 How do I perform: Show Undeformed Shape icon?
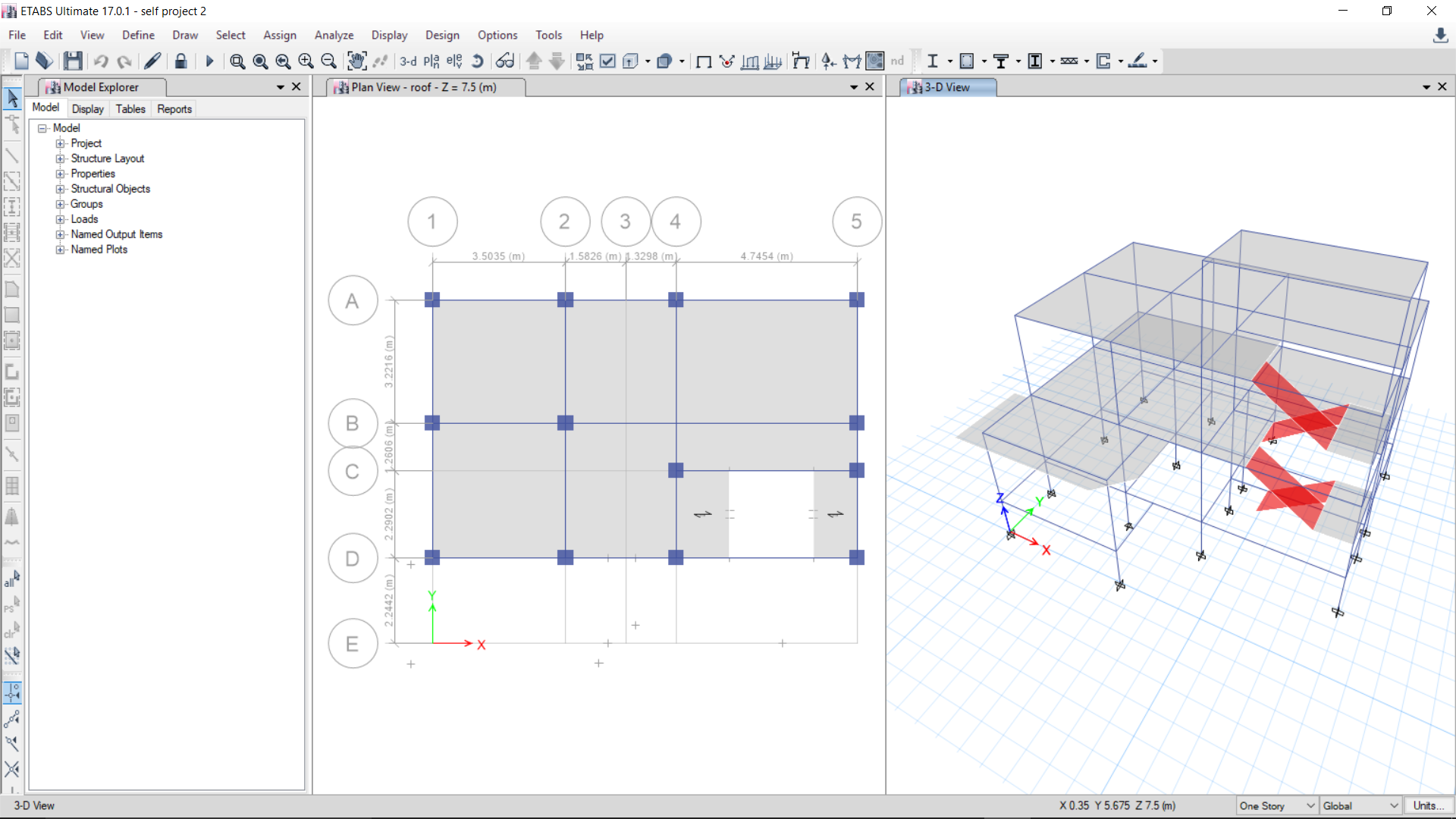tap(703, 61)
